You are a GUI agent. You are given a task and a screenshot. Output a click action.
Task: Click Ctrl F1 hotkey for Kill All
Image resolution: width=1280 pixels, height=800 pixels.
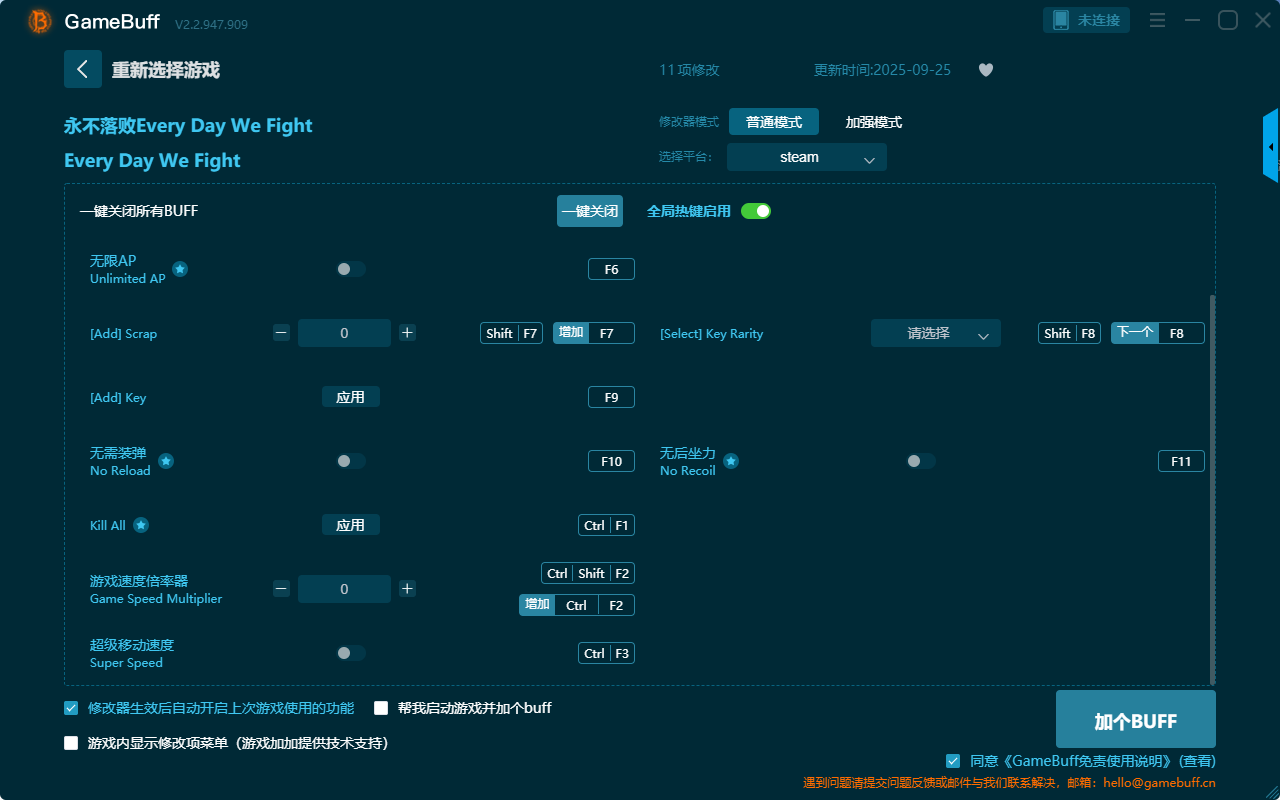pyautogui.click(x=606, y=525)
